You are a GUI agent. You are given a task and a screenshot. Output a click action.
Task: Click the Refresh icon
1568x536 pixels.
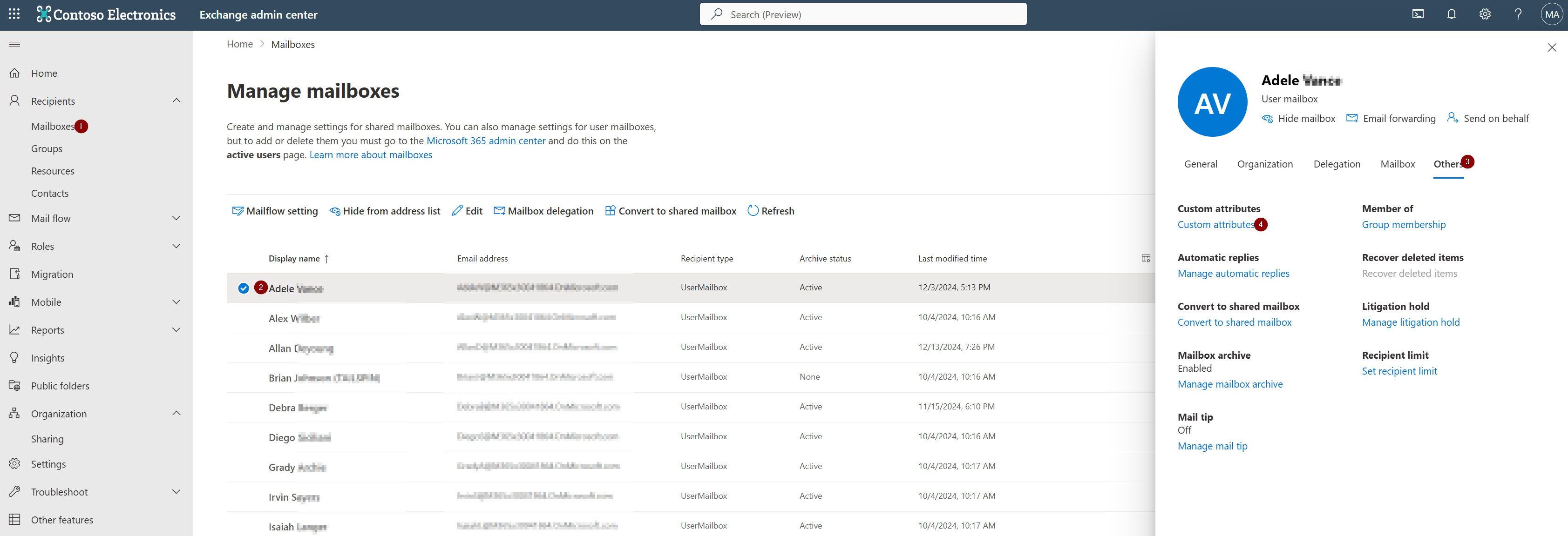(x=753, y=211)
